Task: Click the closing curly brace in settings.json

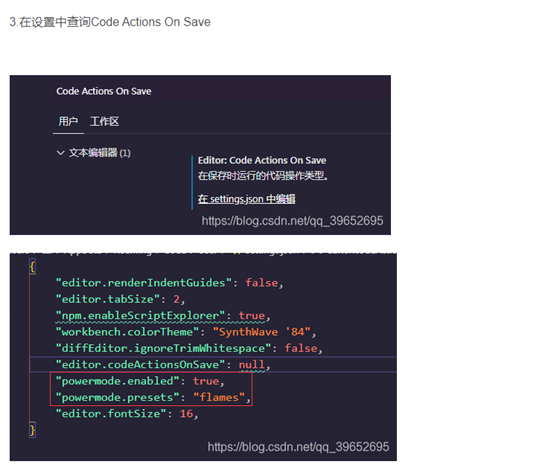Action: pos(32,430)
